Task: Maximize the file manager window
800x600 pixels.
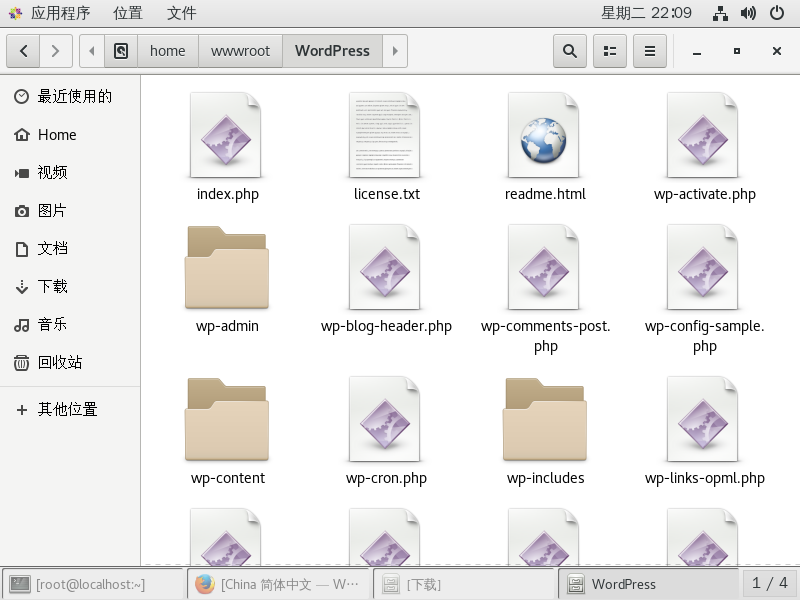Action: click(737, 51)
